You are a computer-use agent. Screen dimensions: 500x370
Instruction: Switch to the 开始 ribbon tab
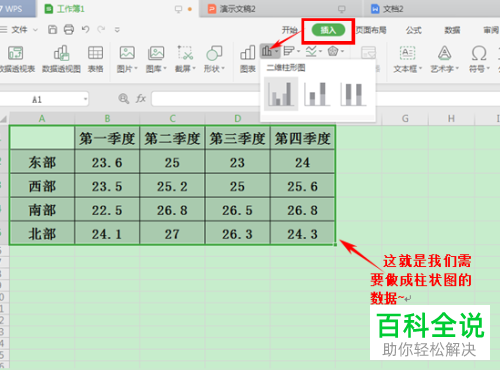(289, 30)
